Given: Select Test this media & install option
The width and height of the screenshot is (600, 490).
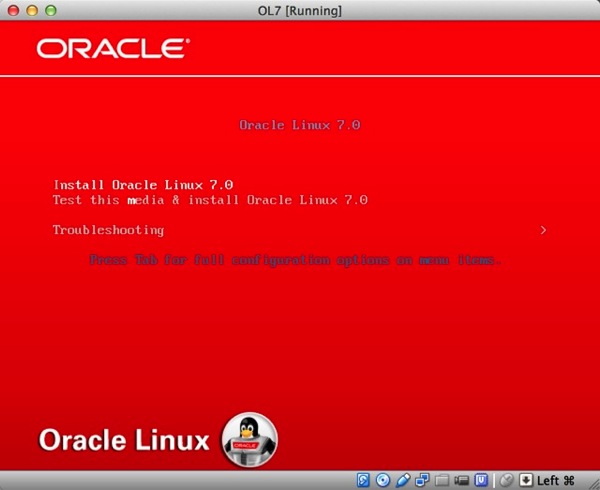Looking at the screenshot, I should tap(210, 200).
